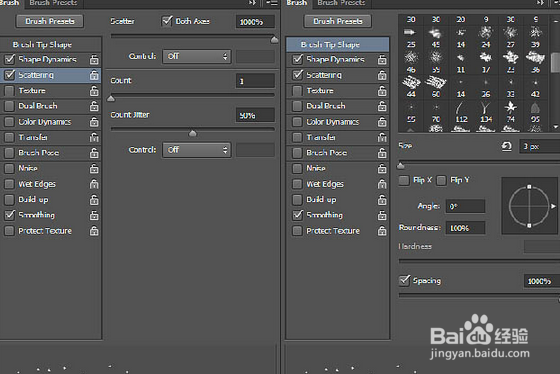Screen dimensions: 560x374
Task: Click the angle and roundness circle widget
Action: 529,206
